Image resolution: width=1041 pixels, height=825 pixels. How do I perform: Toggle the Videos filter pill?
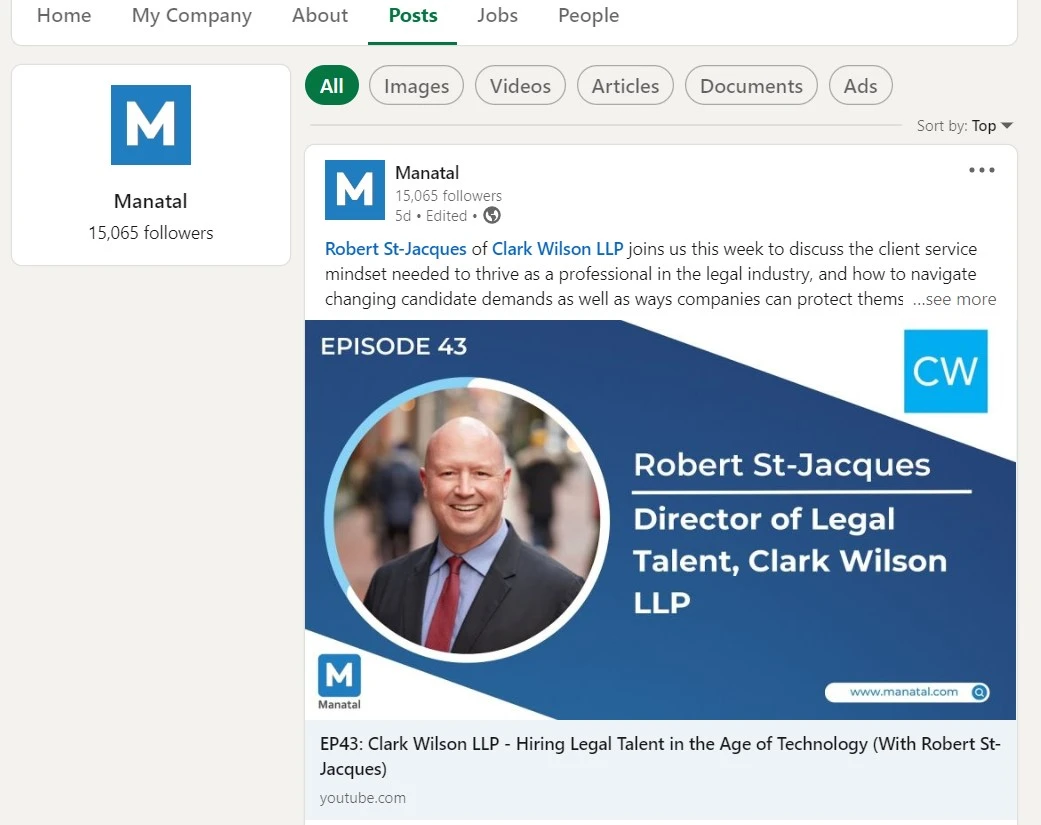point(520,85)
